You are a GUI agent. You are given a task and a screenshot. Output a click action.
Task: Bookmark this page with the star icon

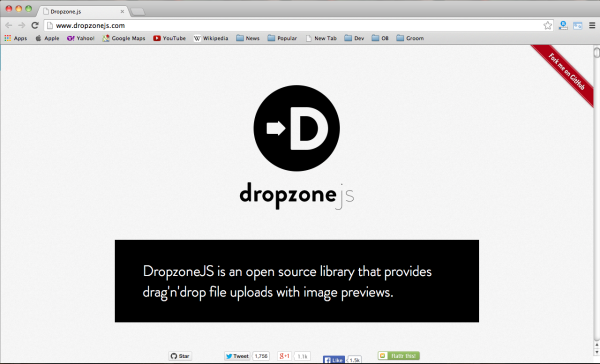[548, 26]
